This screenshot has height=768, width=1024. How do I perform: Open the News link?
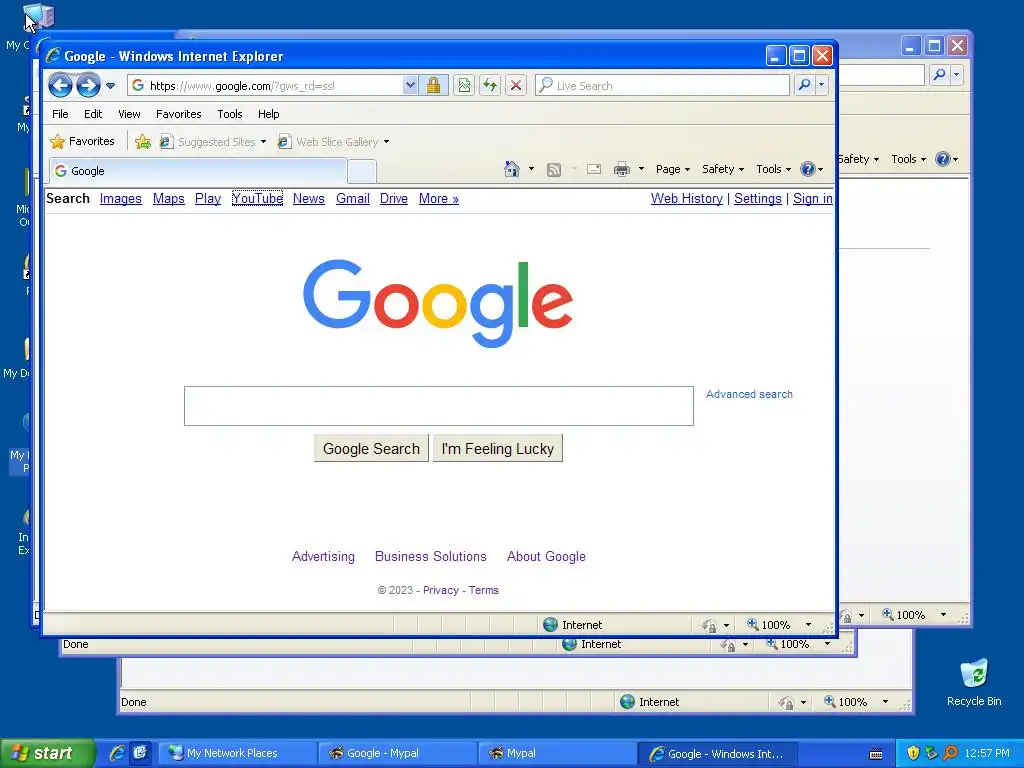(x=308, y=199)
